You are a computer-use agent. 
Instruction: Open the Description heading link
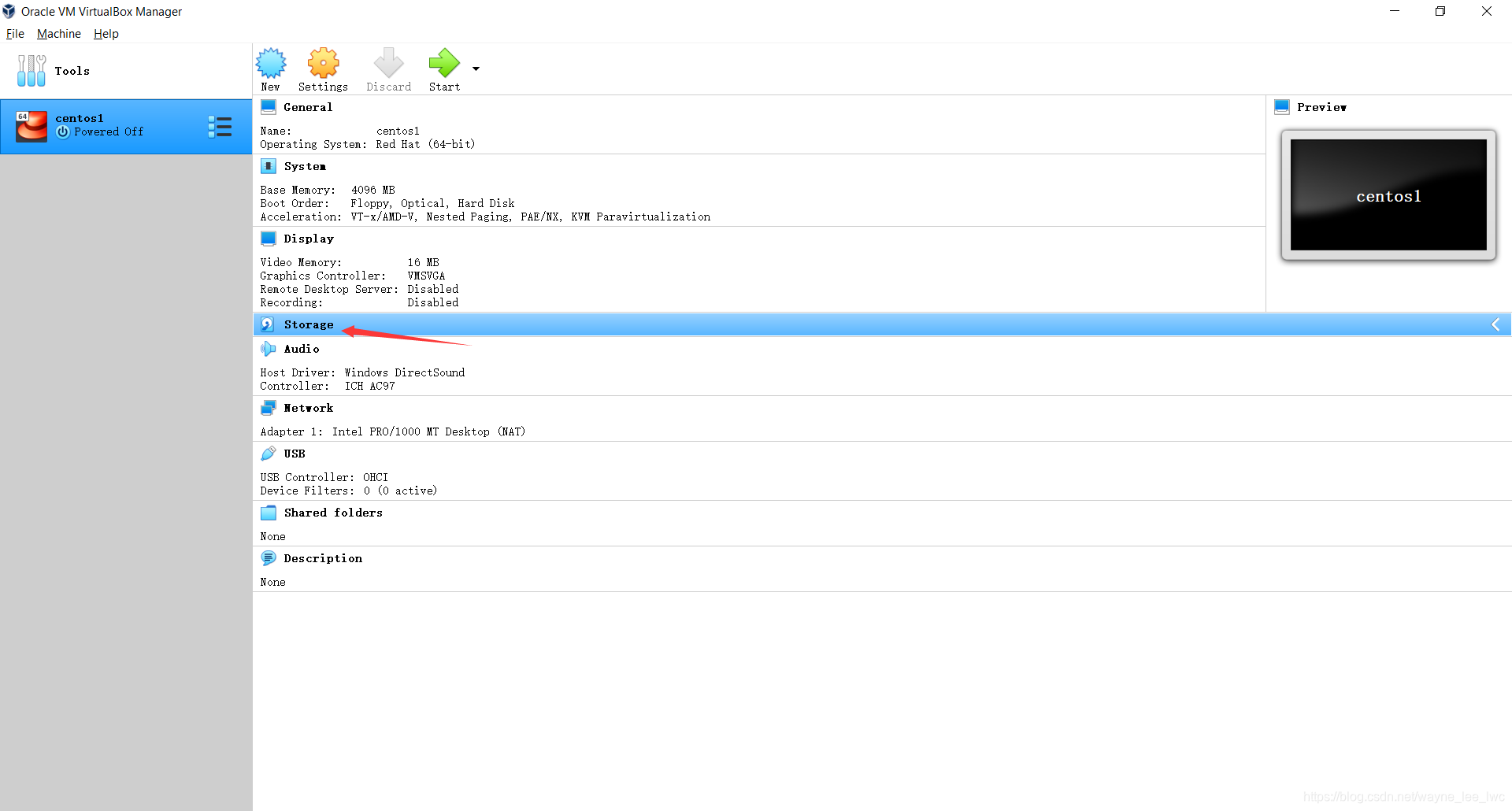pyautogui.click(x=323, y=558)
